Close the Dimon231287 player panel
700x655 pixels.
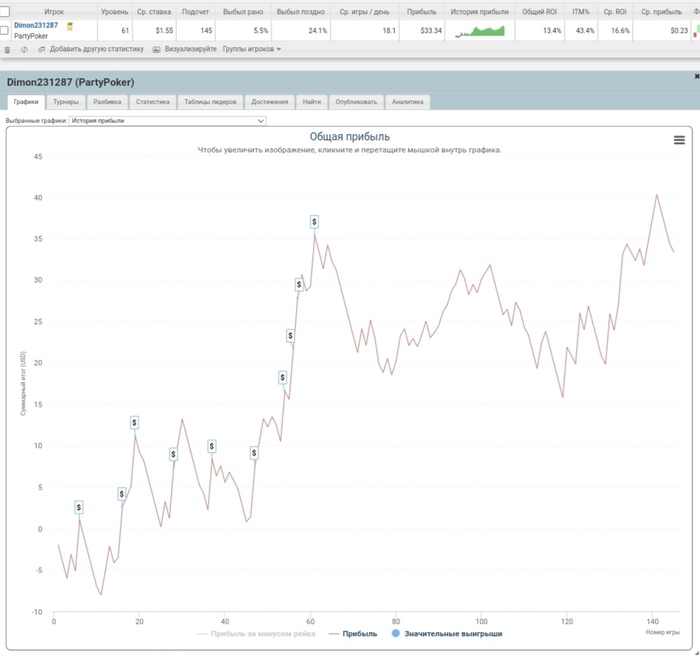[x=696, y=76]
